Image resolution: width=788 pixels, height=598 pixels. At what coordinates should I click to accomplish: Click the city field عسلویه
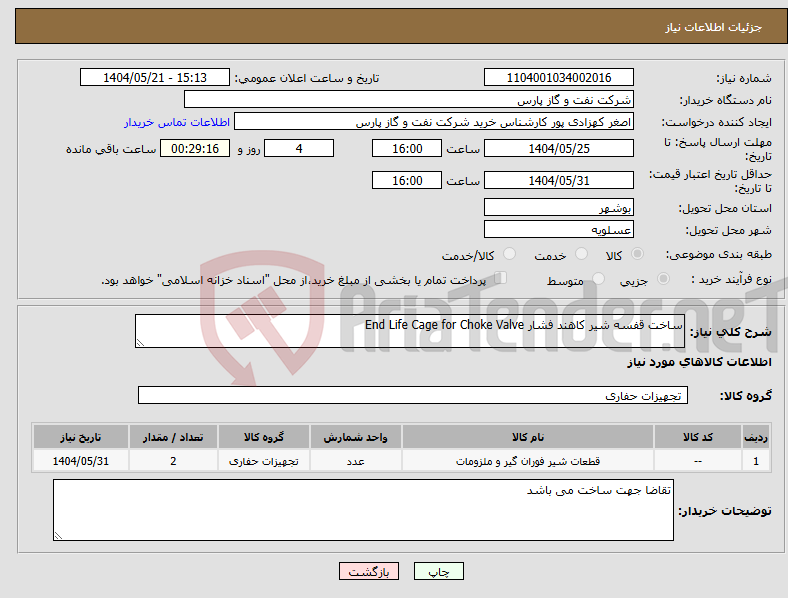(x=558, y=229)
